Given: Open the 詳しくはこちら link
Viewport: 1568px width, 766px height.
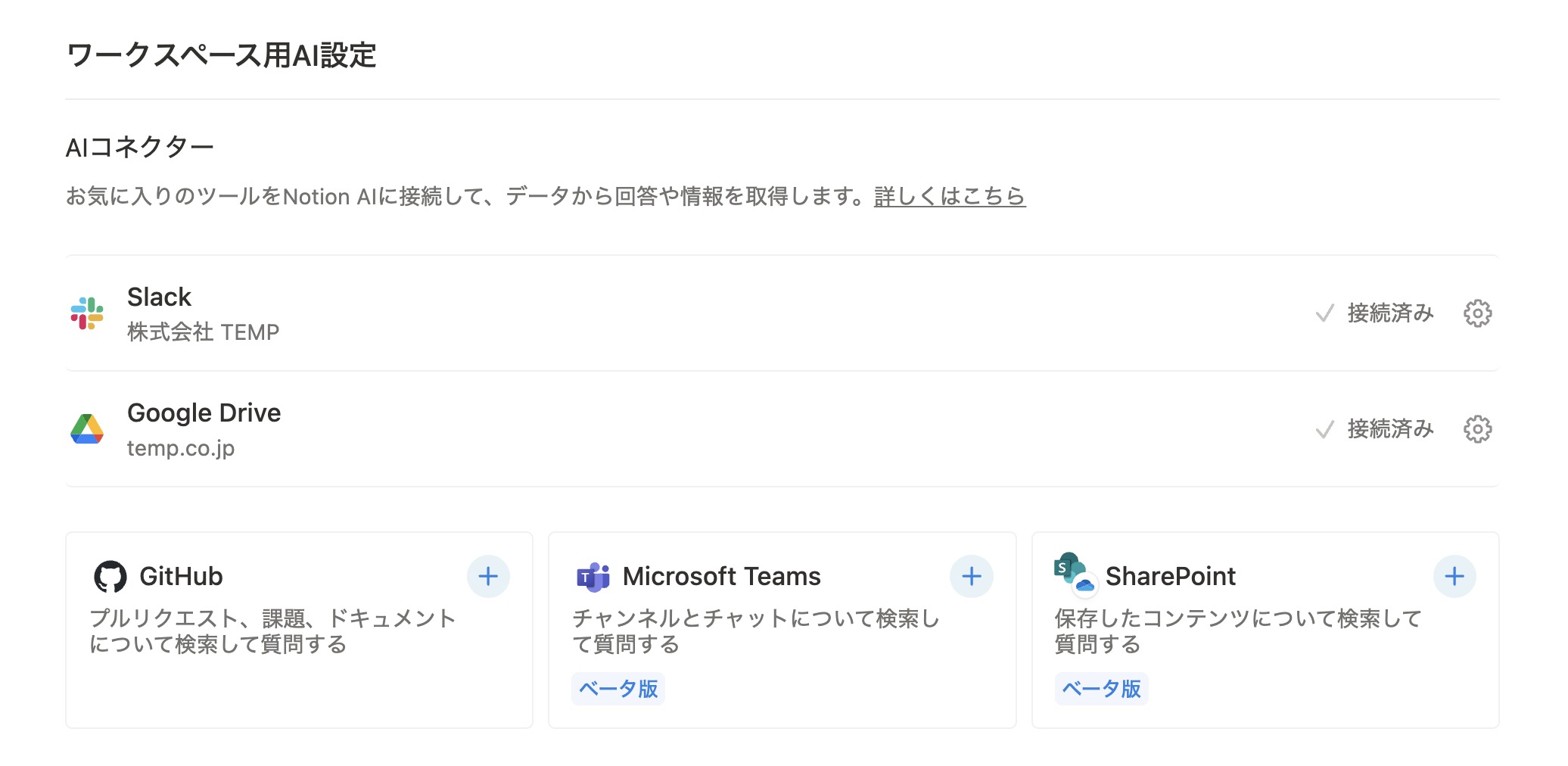Looking at the screenshot, I should 950,196.
